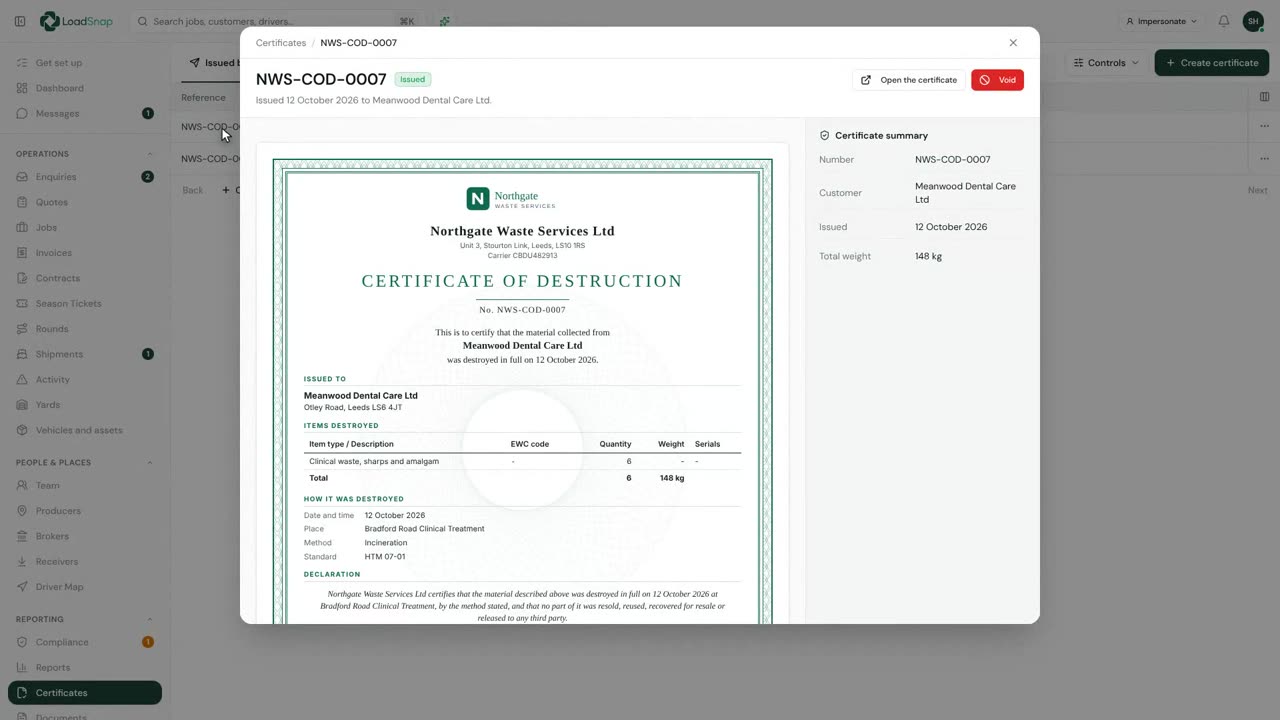Viewport: 1280px width, 720px height.
Task: Click the 148 kg total weight value
Action: click(928, 257)
